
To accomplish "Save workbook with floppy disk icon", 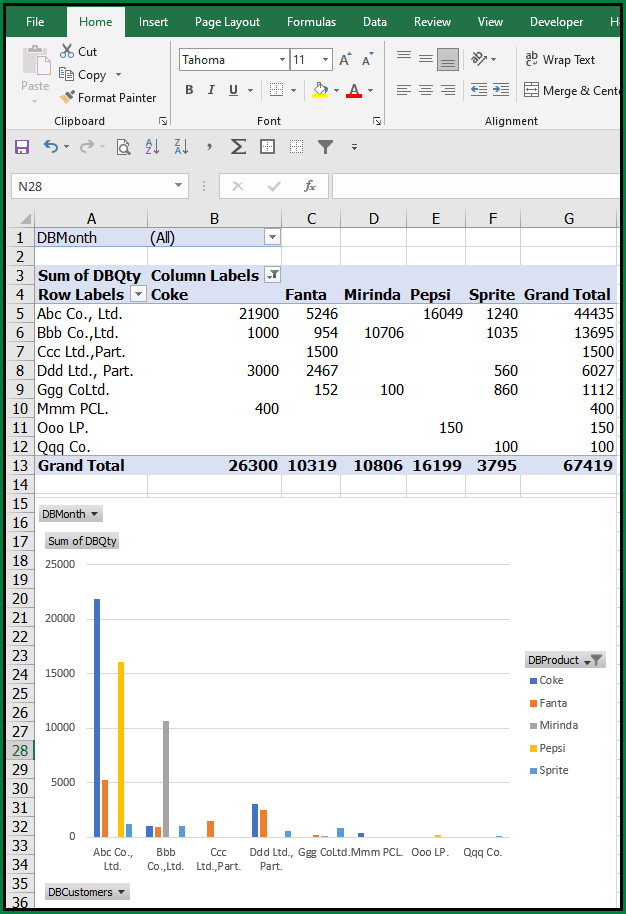I will click(x=22, y=147).
